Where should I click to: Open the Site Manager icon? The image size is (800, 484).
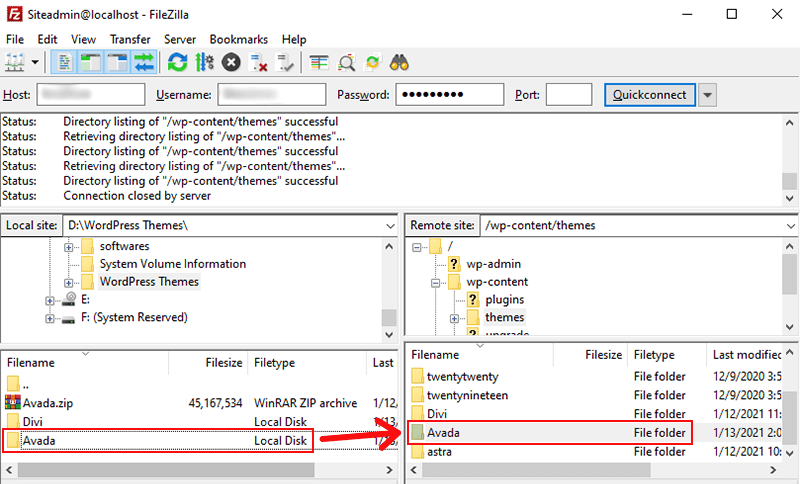tap(15, 63)
